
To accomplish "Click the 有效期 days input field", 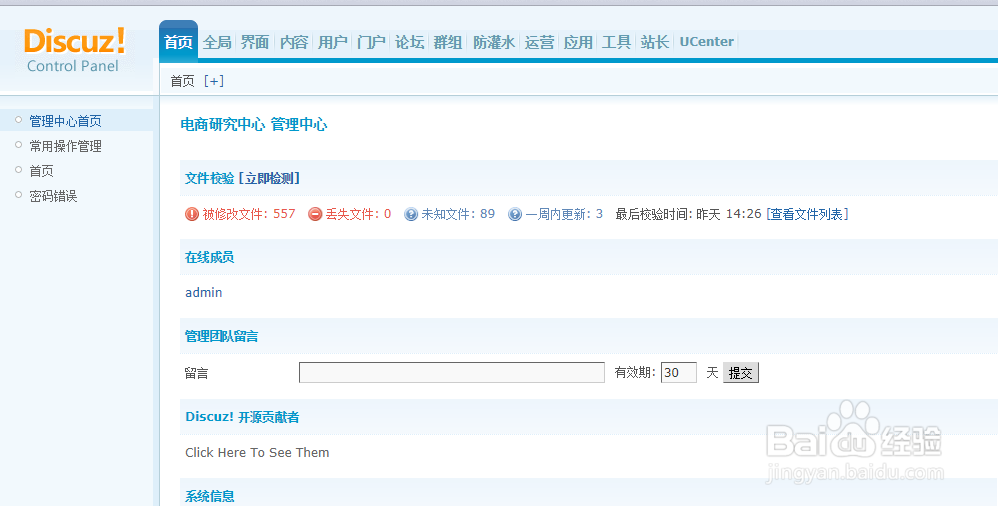I will click(x=678, y=372).
